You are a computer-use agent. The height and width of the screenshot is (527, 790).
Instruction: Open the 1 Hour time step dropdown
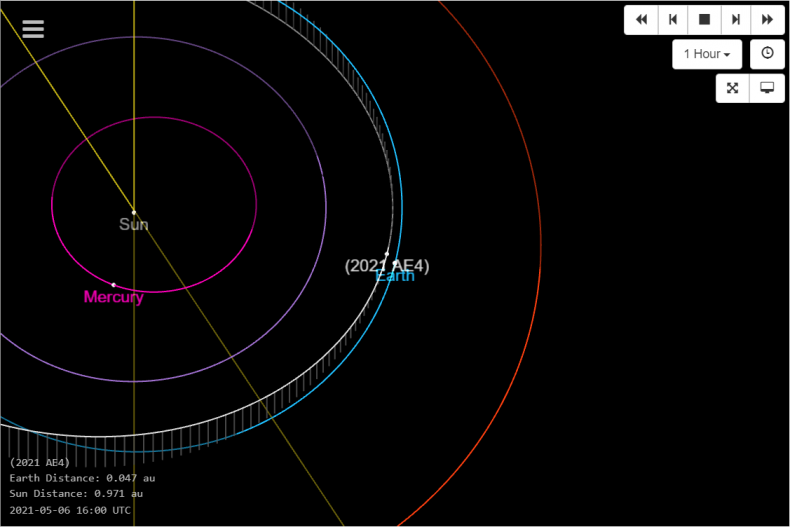click(707, 54)
